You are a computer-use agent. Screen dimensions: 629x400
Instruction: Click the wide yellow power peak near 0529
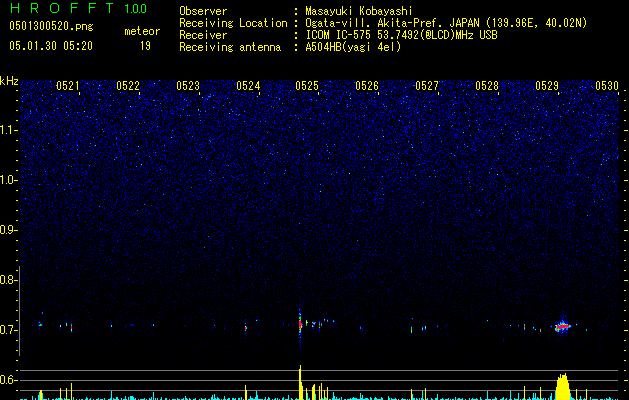(x=562, y=386)
